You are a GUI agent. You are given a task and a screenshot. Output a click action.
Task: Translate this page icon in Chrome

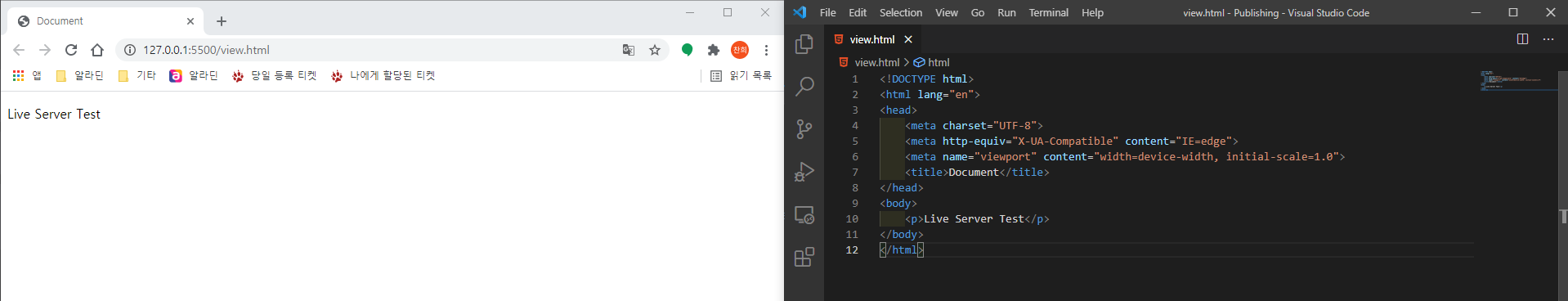628,50
